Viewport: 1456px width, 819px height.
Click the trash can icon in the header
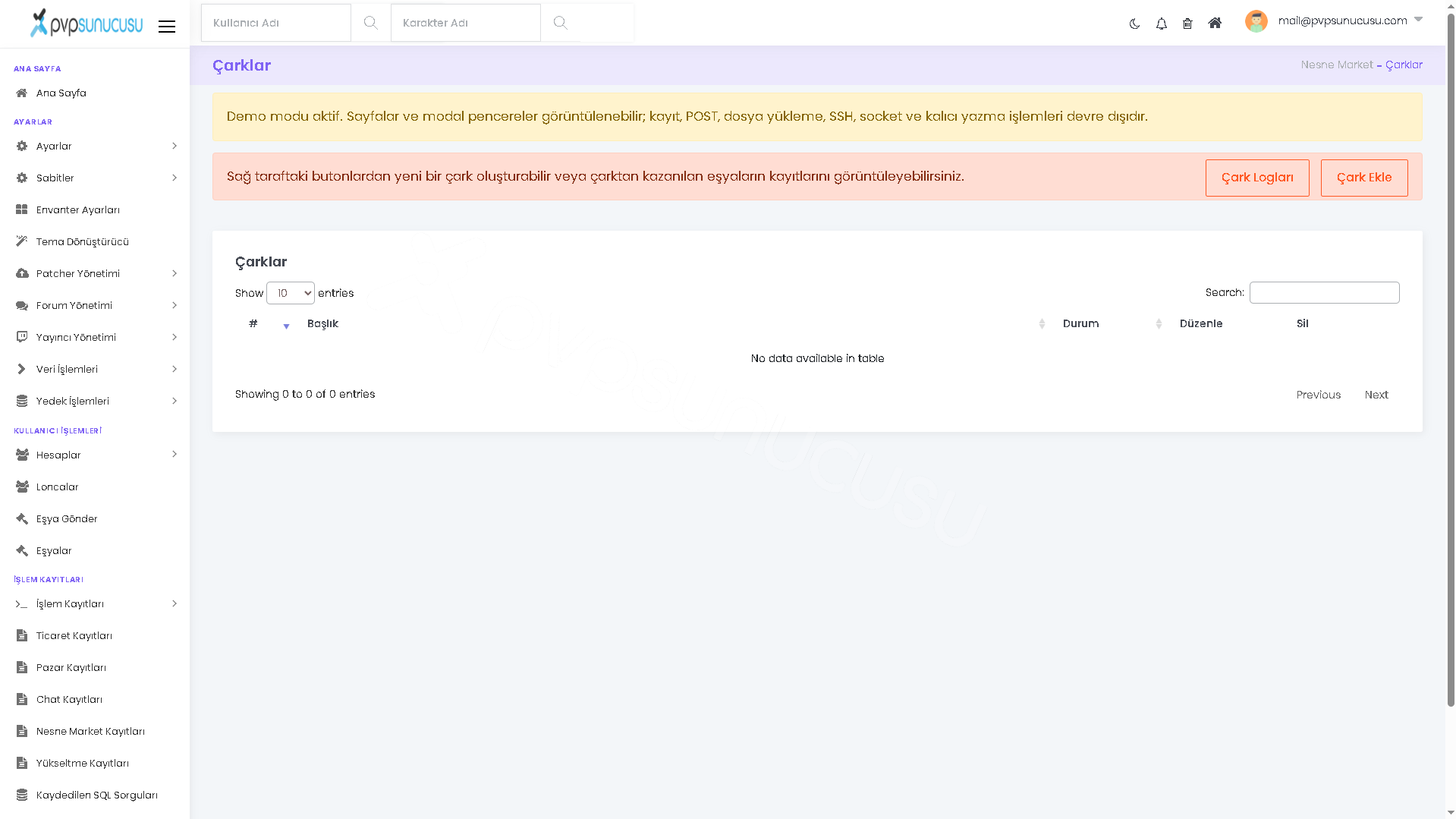pyautogui.click(x=1187, y=24)
